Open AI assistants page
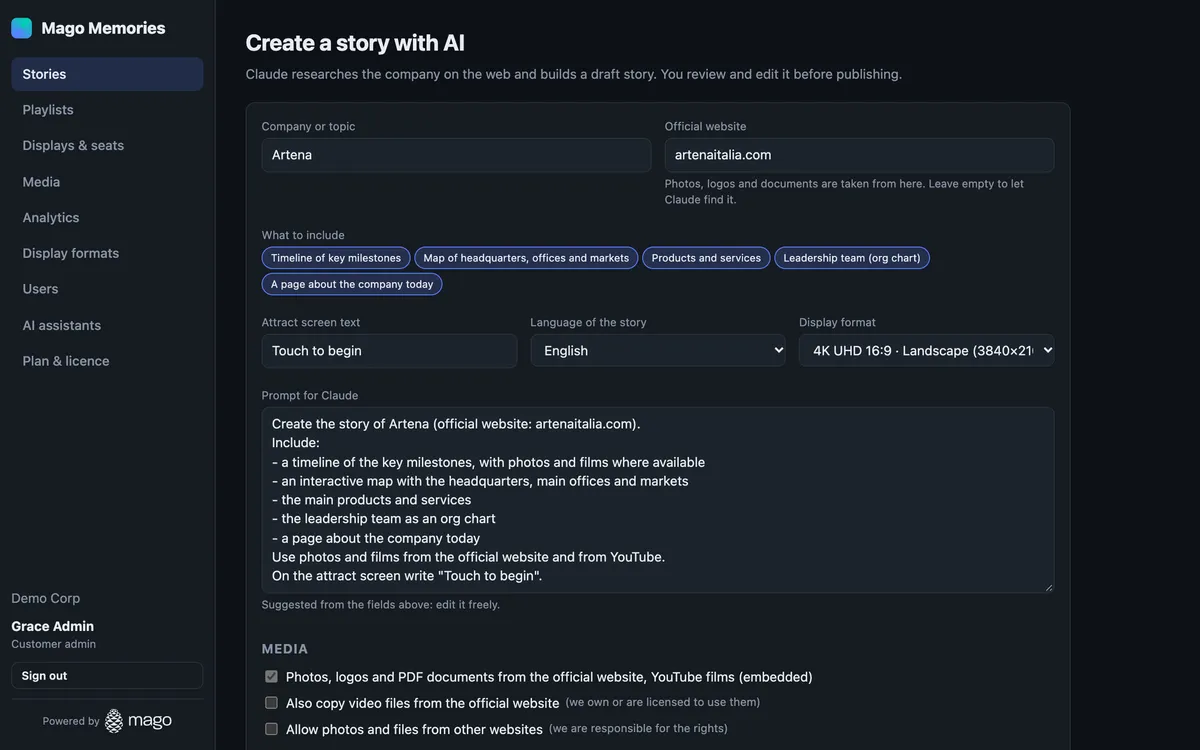Screen dimensions: 1200x750 (107, 325)
